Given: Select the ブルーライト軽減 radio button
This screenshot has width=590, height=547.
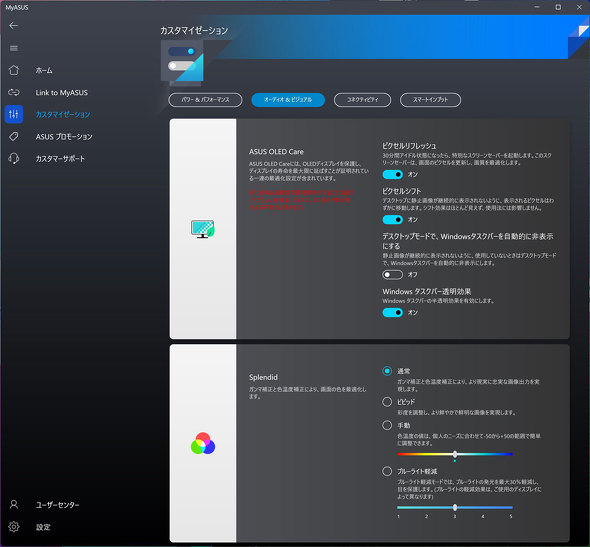Looking at the screenshot, I should [x=387, y=471].
